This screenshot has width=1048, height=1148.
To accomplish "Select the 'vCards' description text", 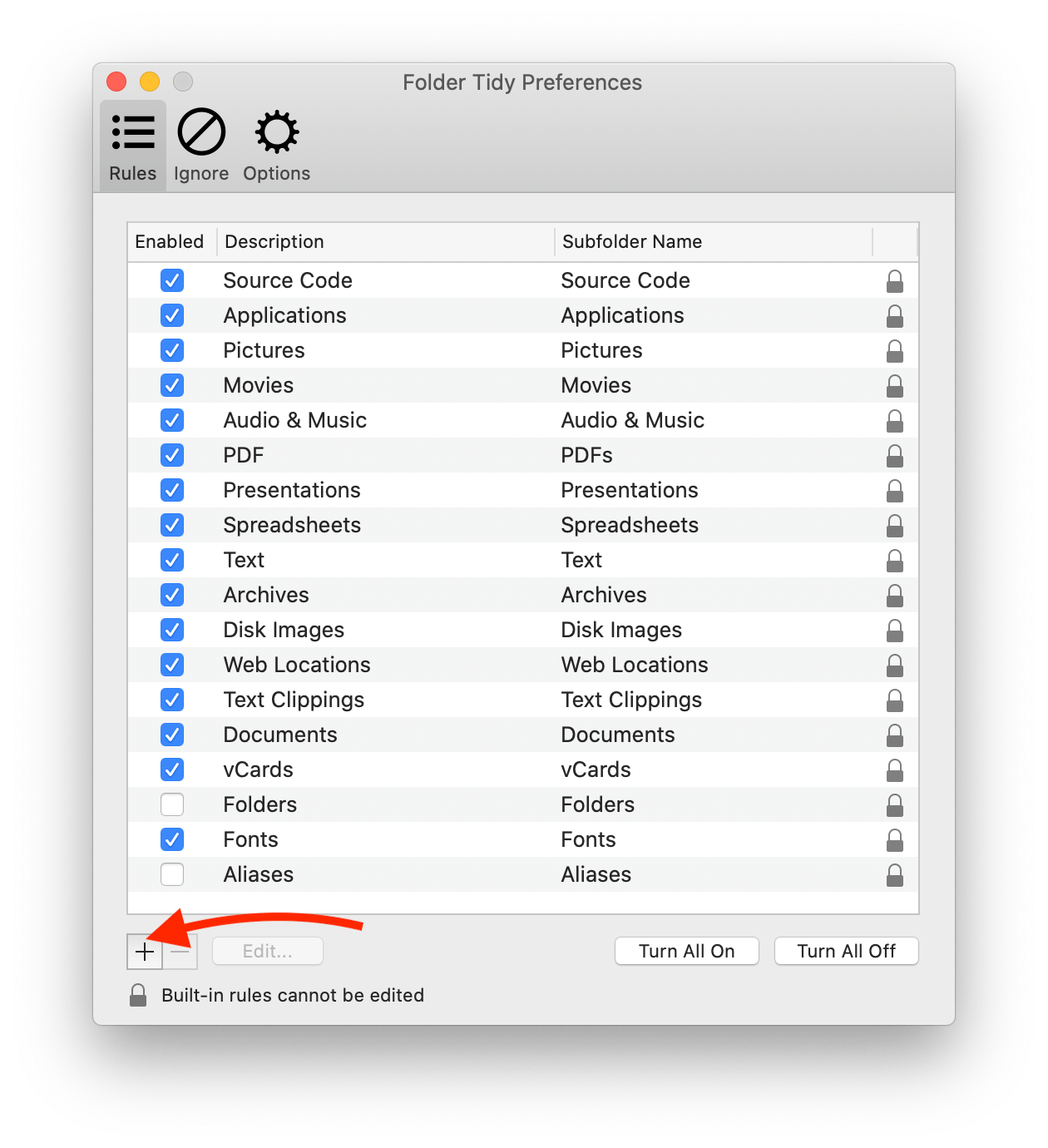I will tap(259, 769).
